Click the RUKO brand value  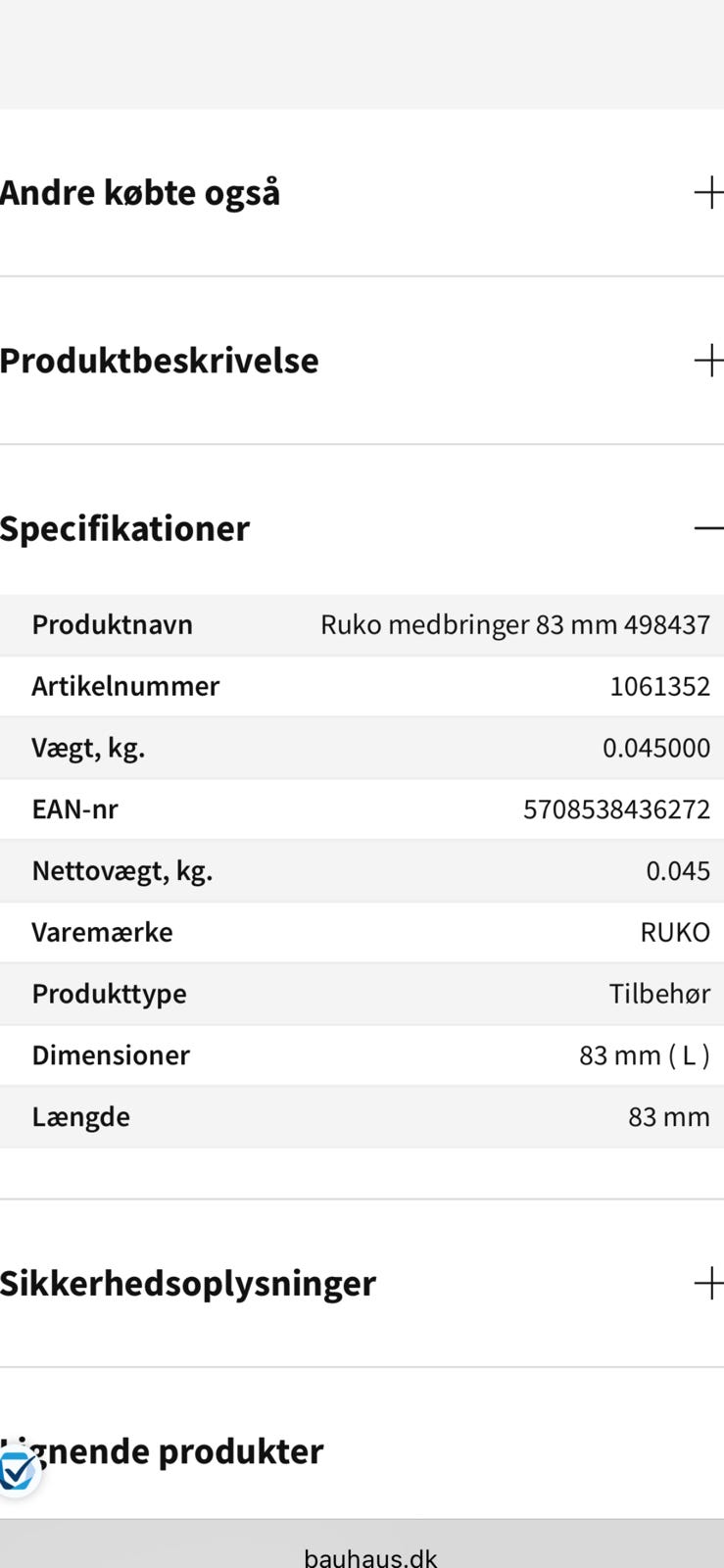tap(675, 932)
